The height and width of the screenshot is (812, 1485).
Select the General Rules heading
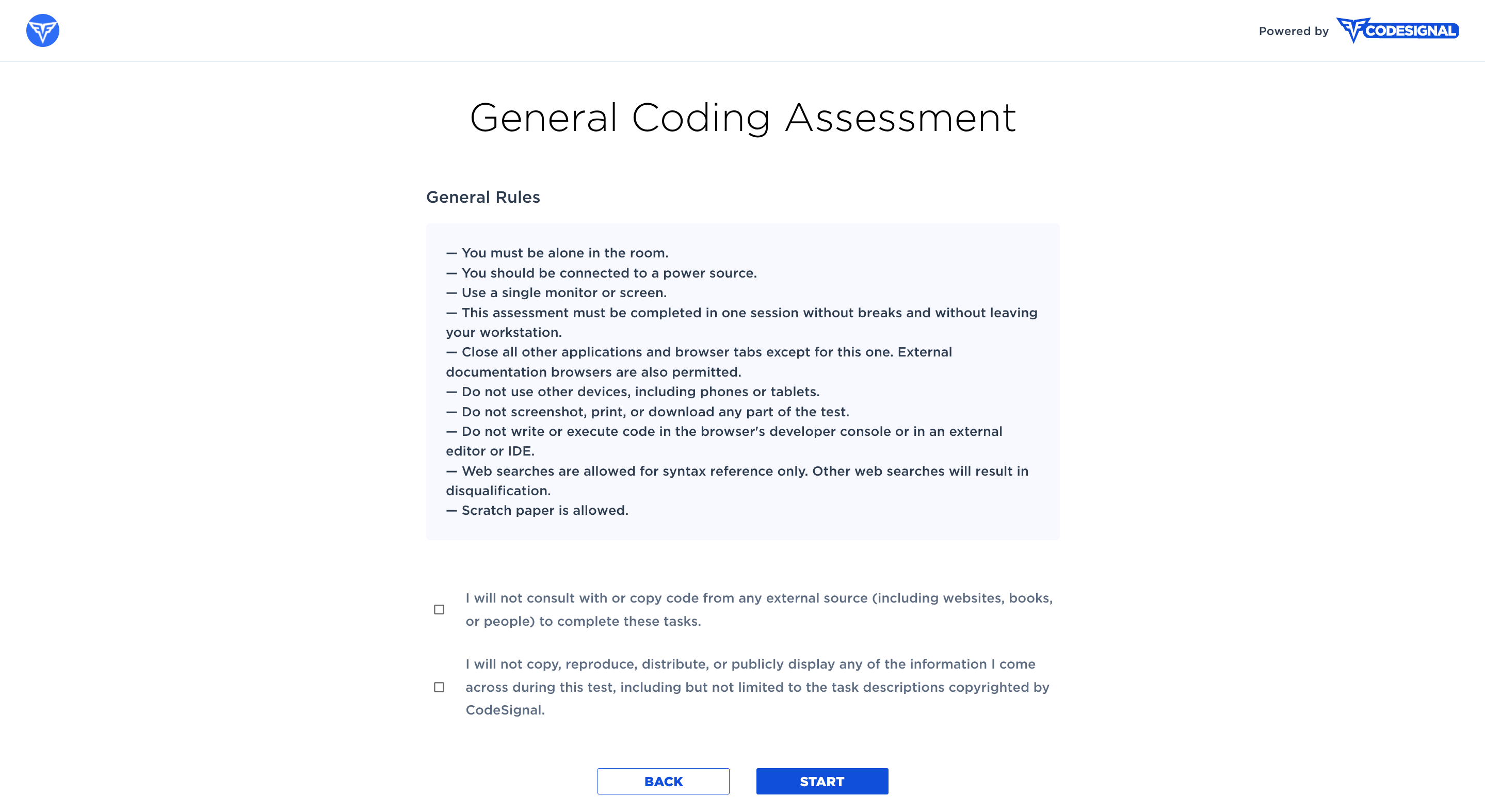click(x=483, y=197)
